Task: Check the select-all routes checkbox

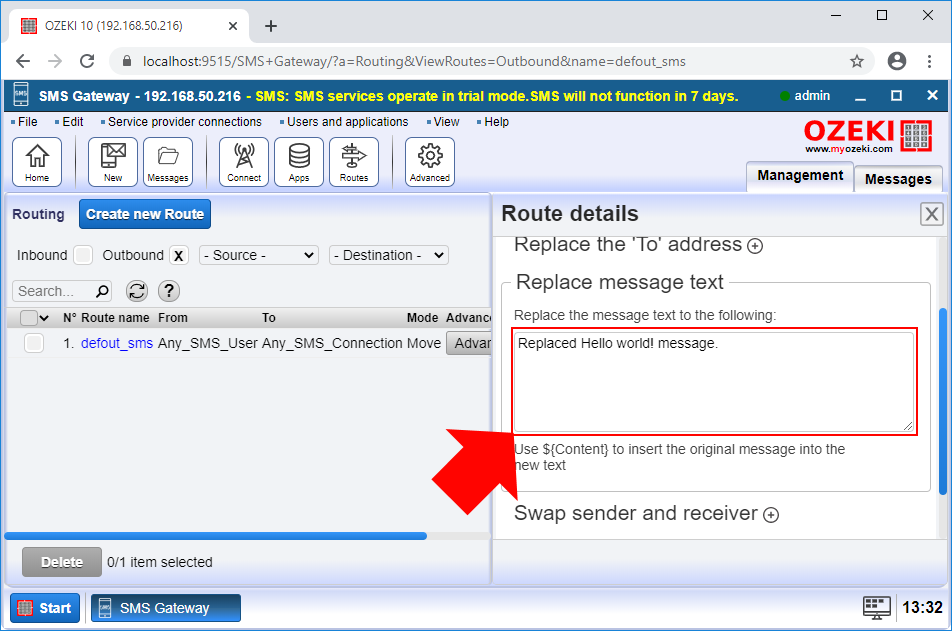Action: pos(29,318)
